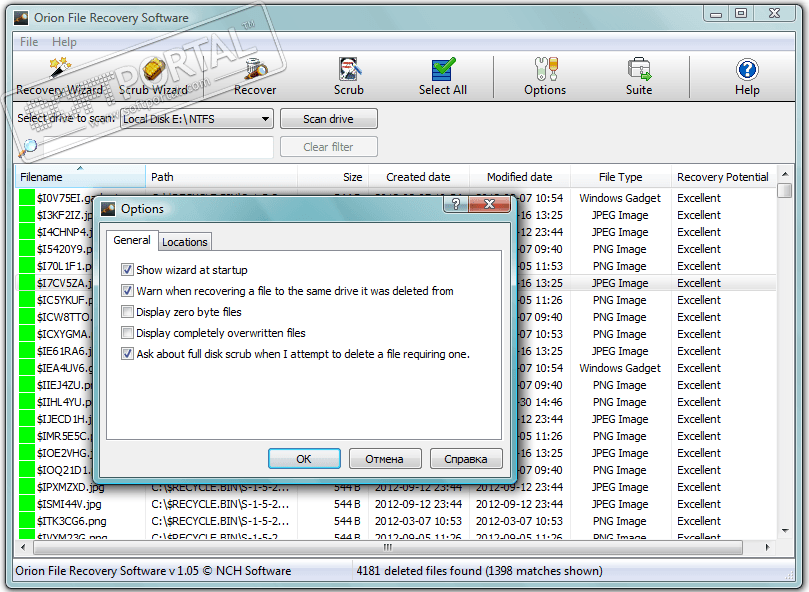Click the green status square beside $IC5YKUF
809x592 pixels.
tap(26, 300)
